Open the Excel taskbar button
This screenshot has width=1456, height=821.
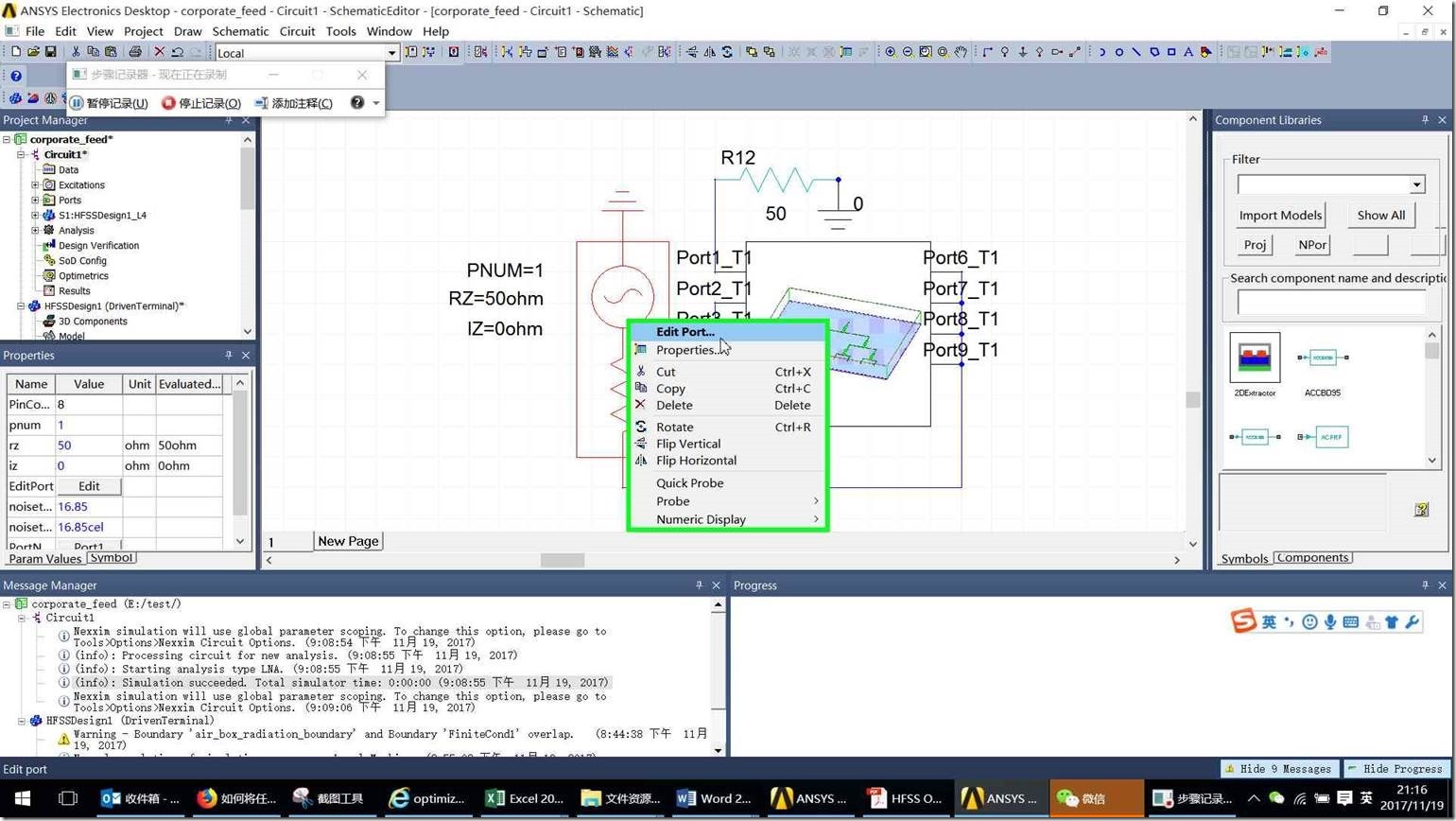(x=525, y=798)
